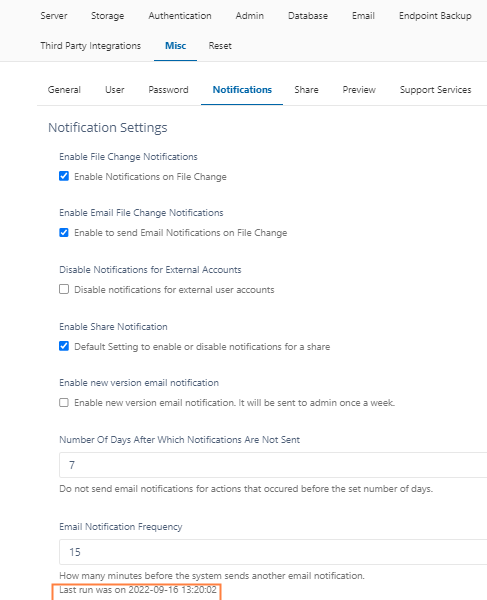Select the General sub-tab

tap(64, 90)
